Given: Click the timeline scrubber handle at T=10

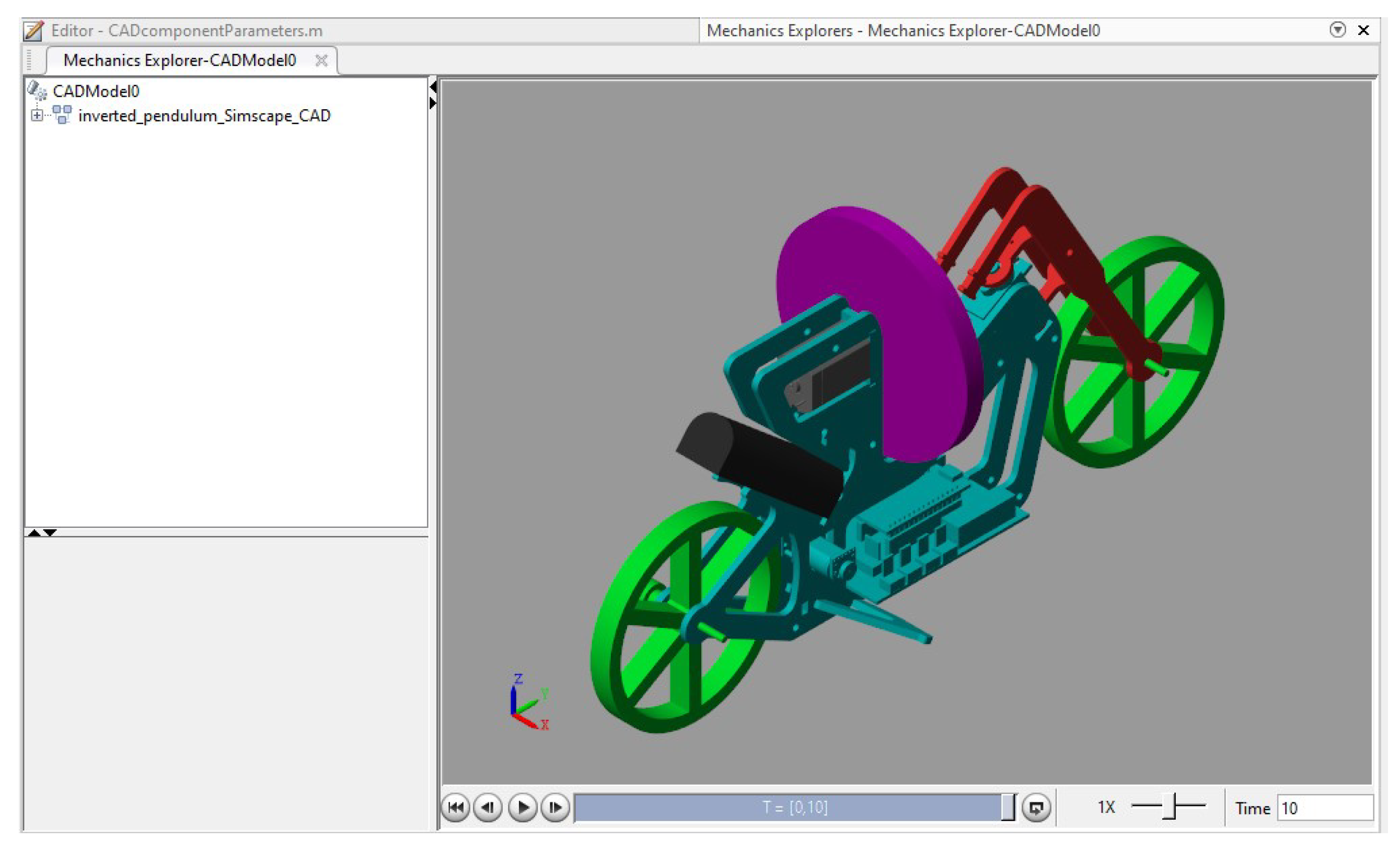Looking at the screenshot, I should pyautogui.click(x=1008, y=807).
